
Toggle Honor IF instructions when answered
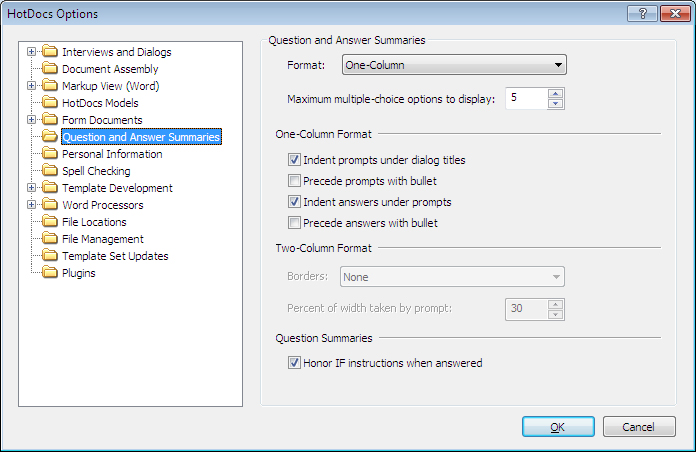pos(294,363)
